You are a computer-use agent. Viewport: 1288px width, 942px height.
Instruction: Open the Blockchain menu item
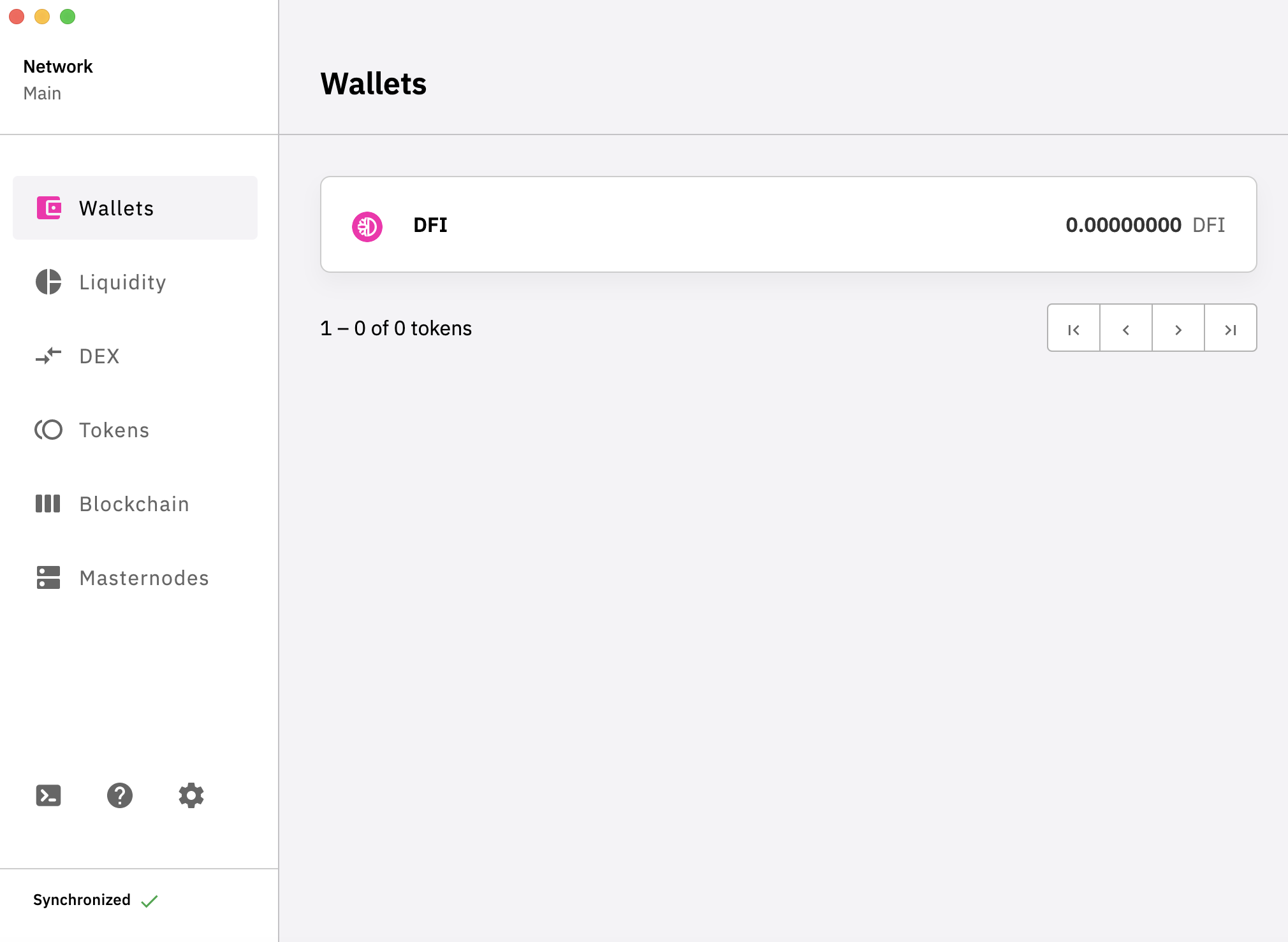point(134,504)
